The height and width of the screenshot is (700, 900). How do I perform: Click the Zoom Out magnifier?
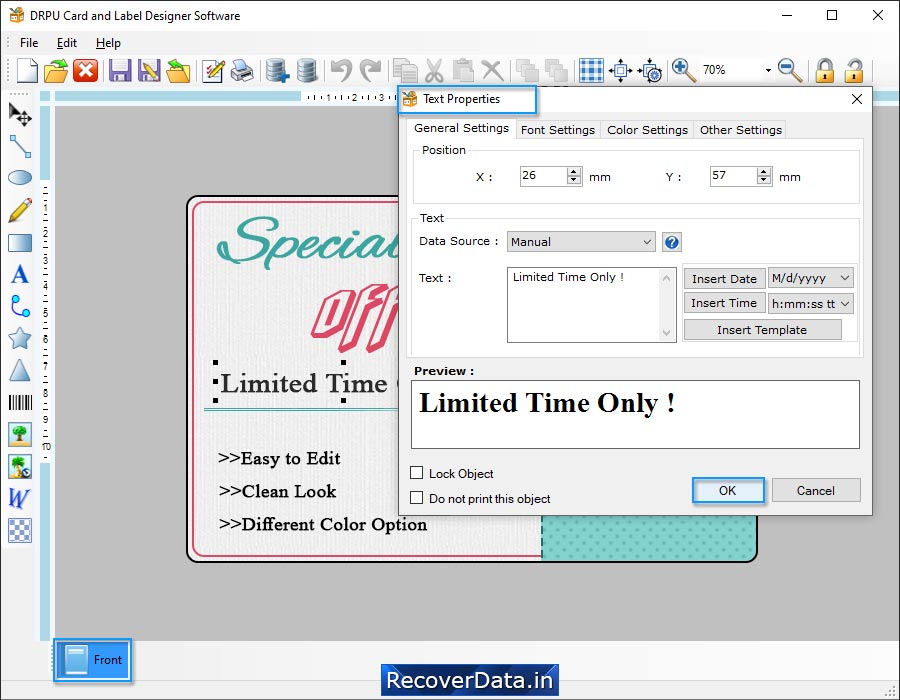click(x=790, y=71)
